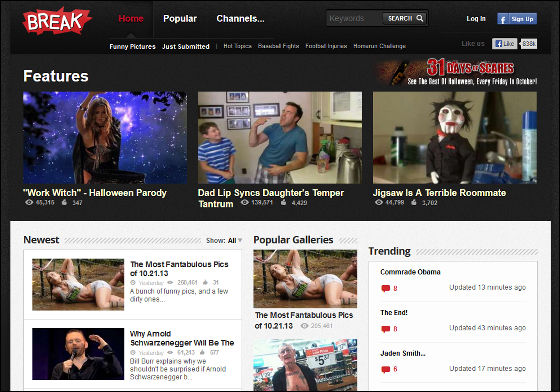Click eye icon in Popular Galleries caption

304,326
